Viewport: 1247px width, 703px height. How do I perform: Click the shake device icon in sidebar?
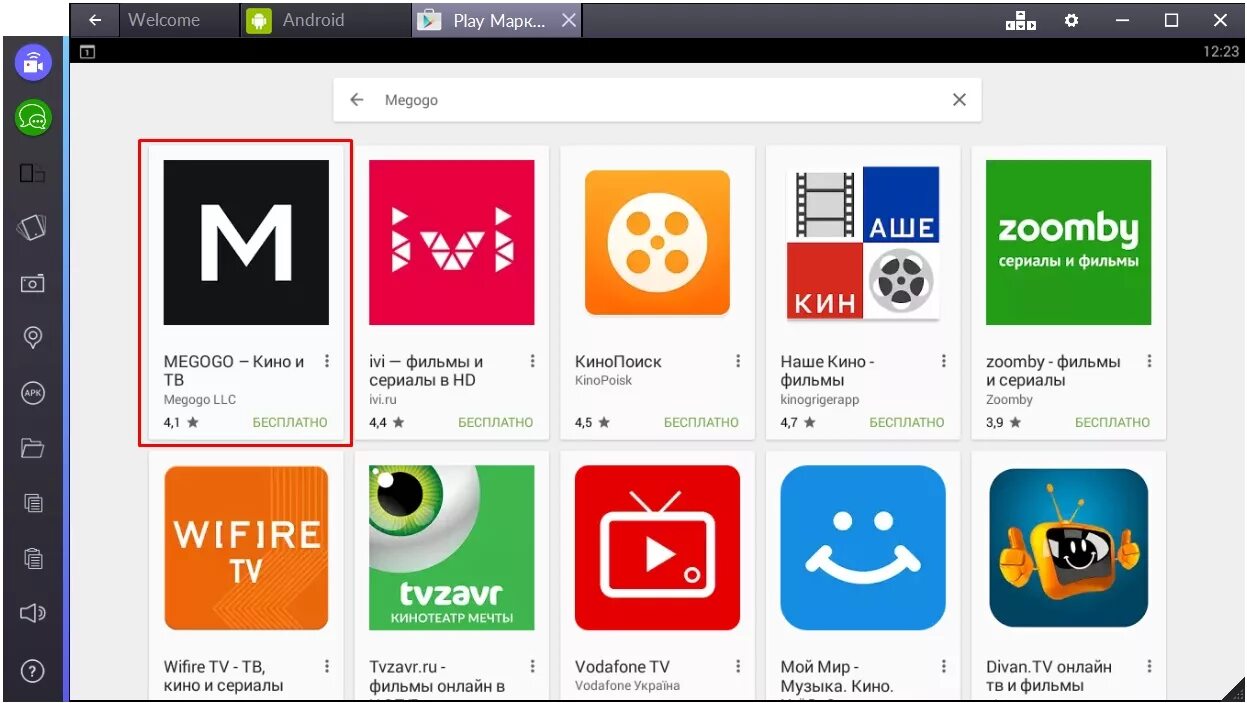coord(33,228)
